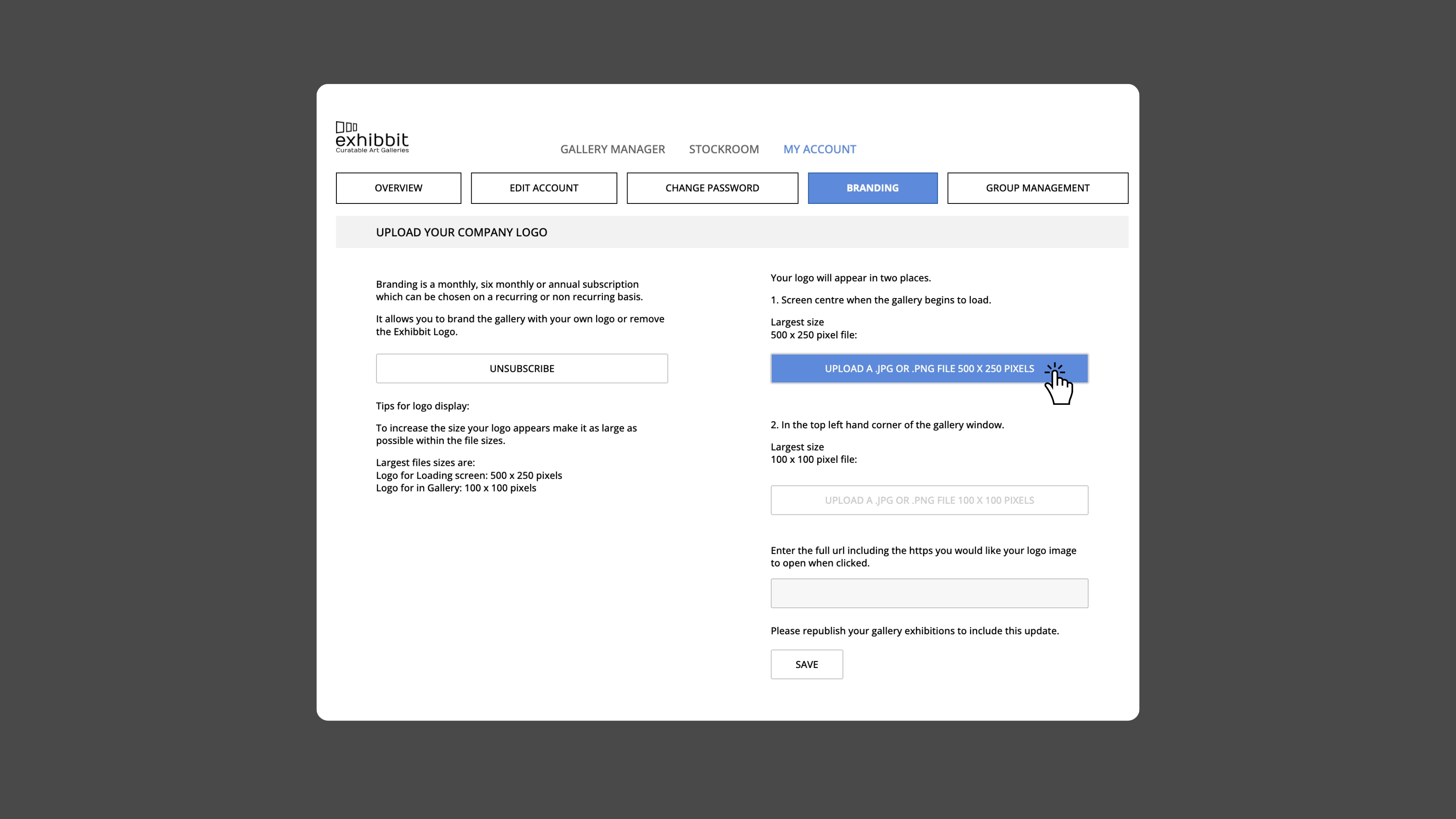Open the Gallery Manager menu

(x=612, y=149)
